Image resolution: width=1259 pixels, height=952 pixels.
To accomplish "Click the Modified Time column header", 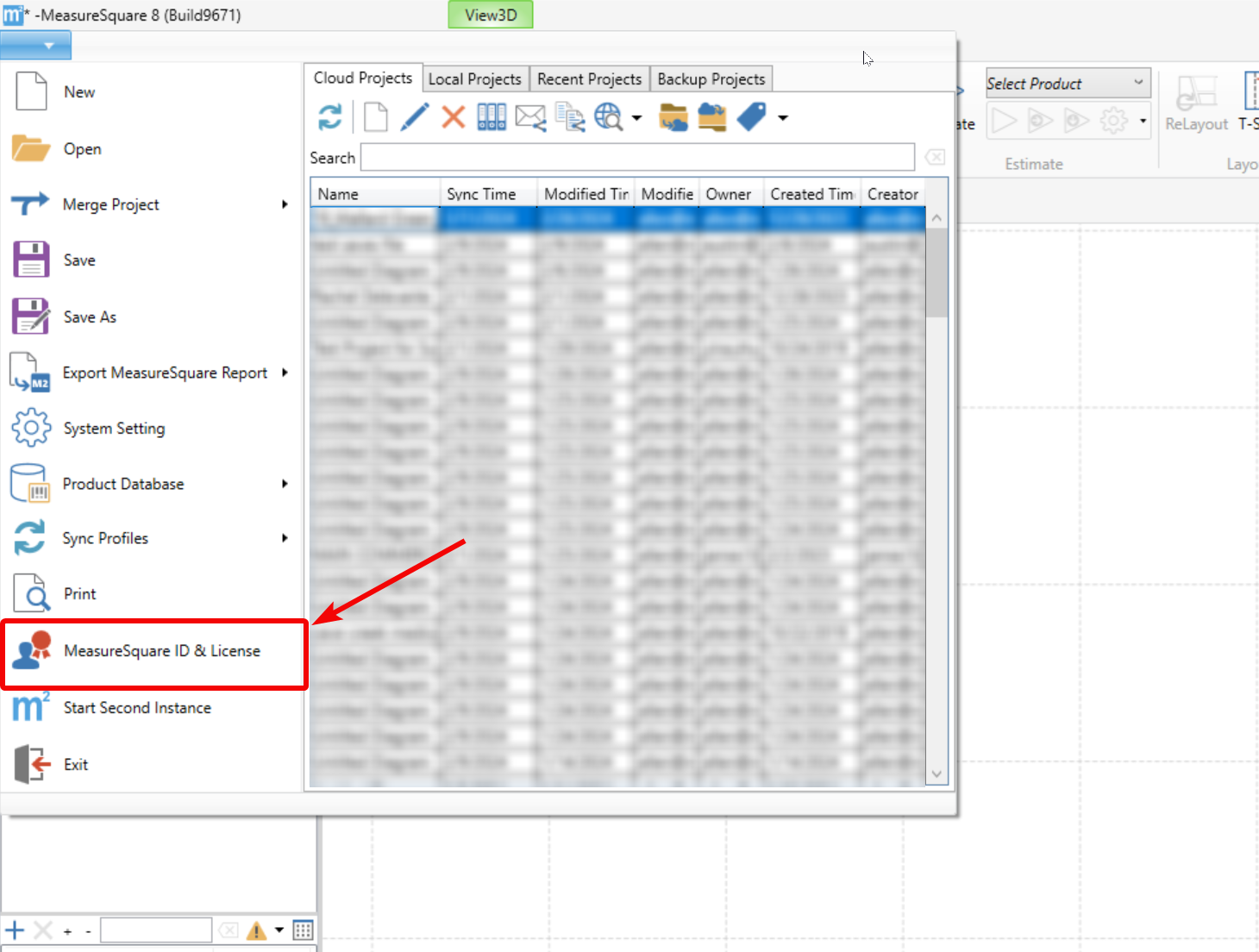I will (586, 194).
